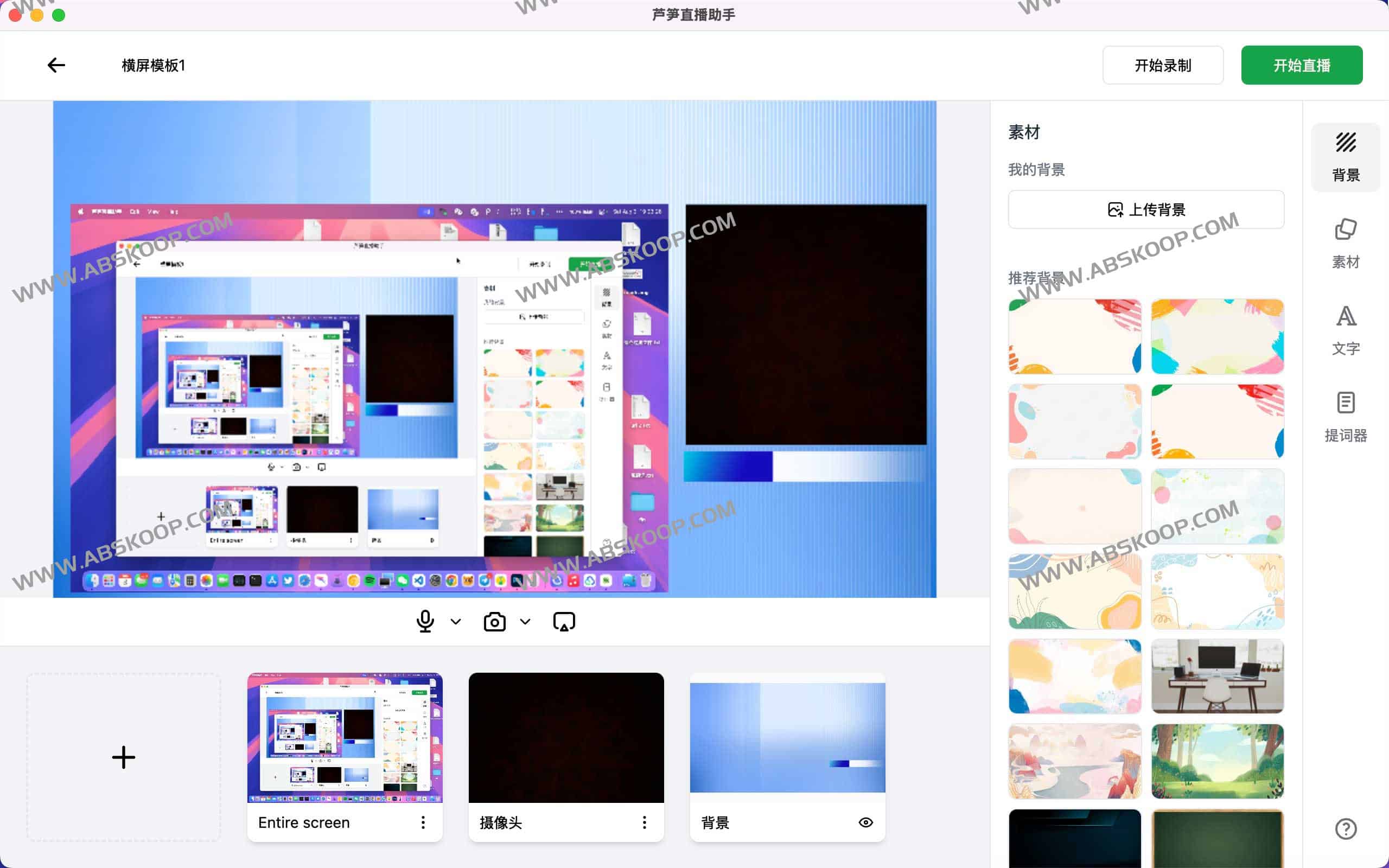Viewport: 1389px width, 868px height.
Task: Select the green forest background thumbnail
Action: coord(1217,761)
